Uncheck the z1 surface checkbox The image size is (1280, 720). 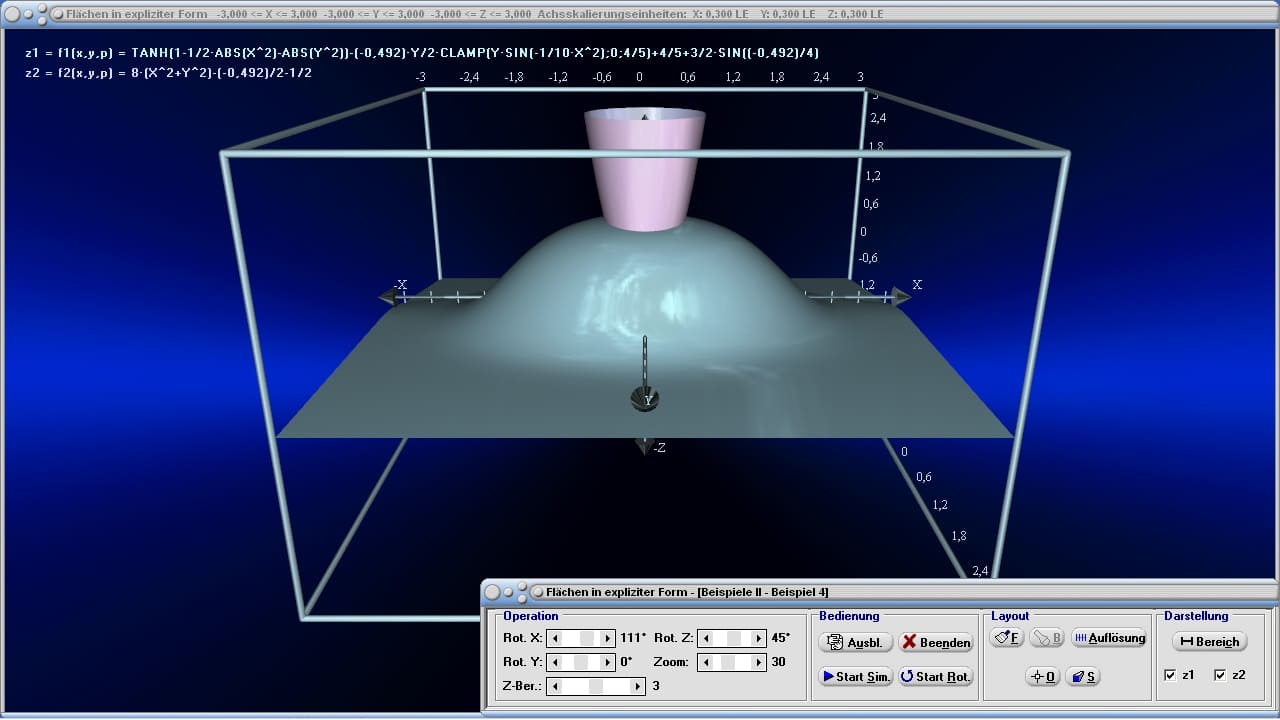pos(1170,675)
